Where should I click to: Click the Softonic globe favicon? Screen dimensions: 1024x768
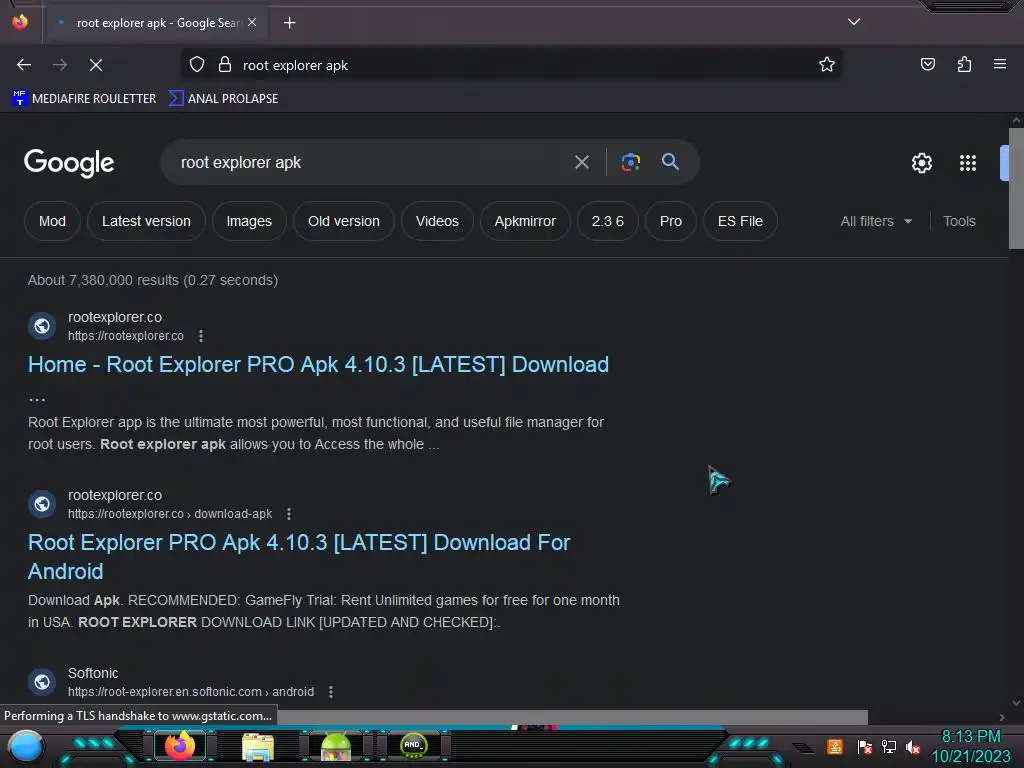[x=42, y=682]
